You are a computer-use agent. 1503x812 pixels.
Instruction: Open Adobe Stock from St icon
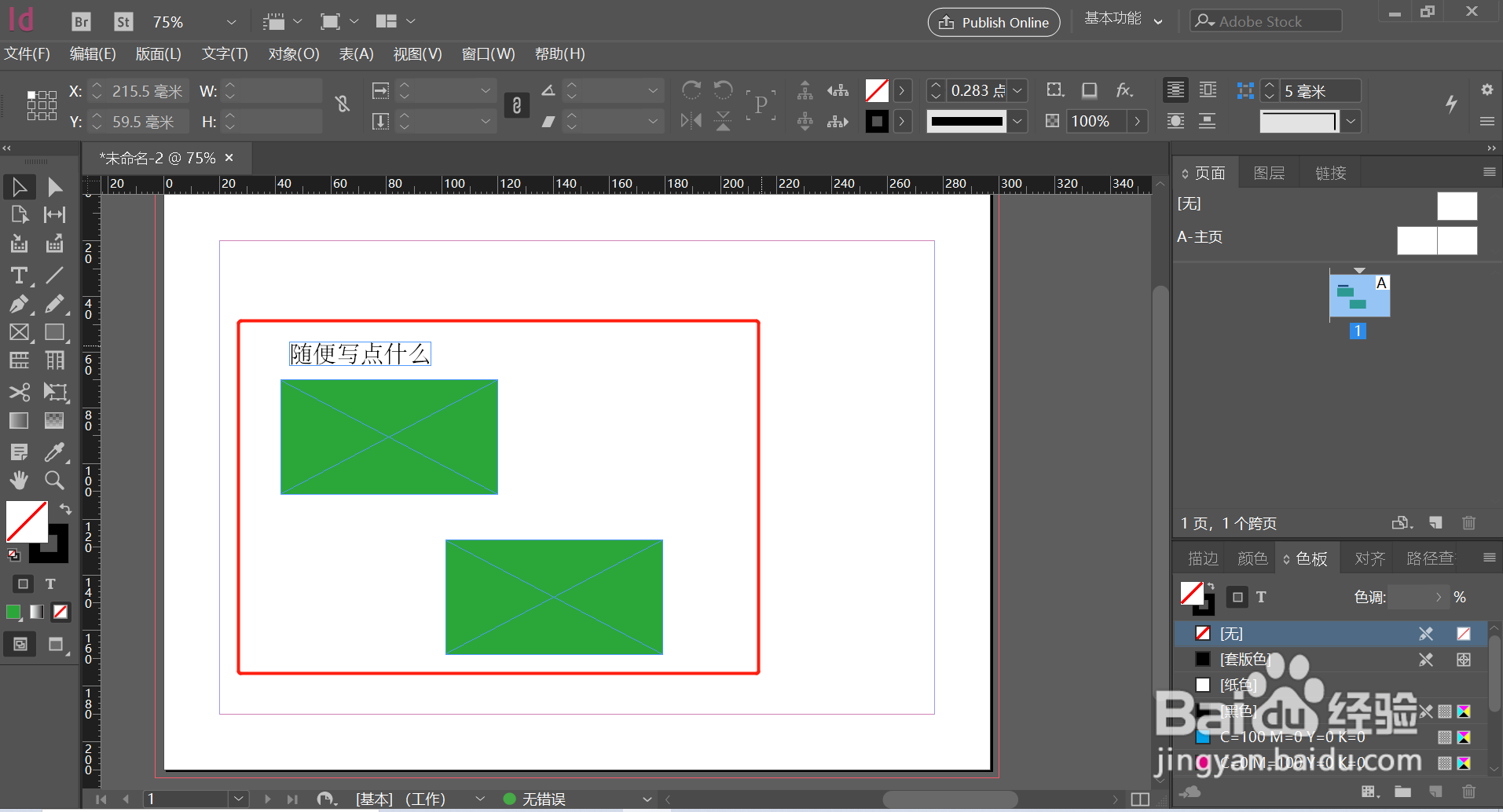tap(123, 22)
